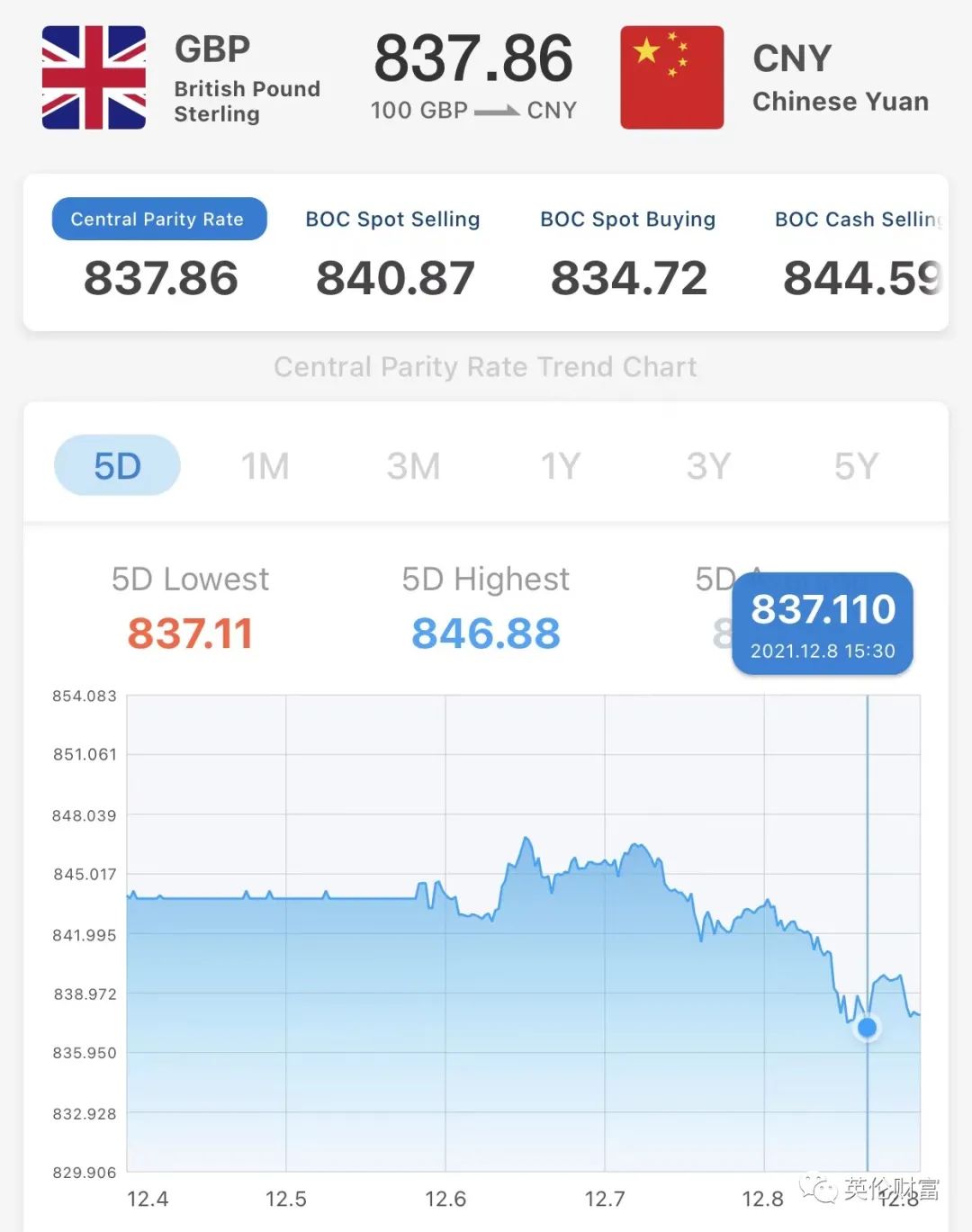Click the GBP currency label

pos(212,49)
